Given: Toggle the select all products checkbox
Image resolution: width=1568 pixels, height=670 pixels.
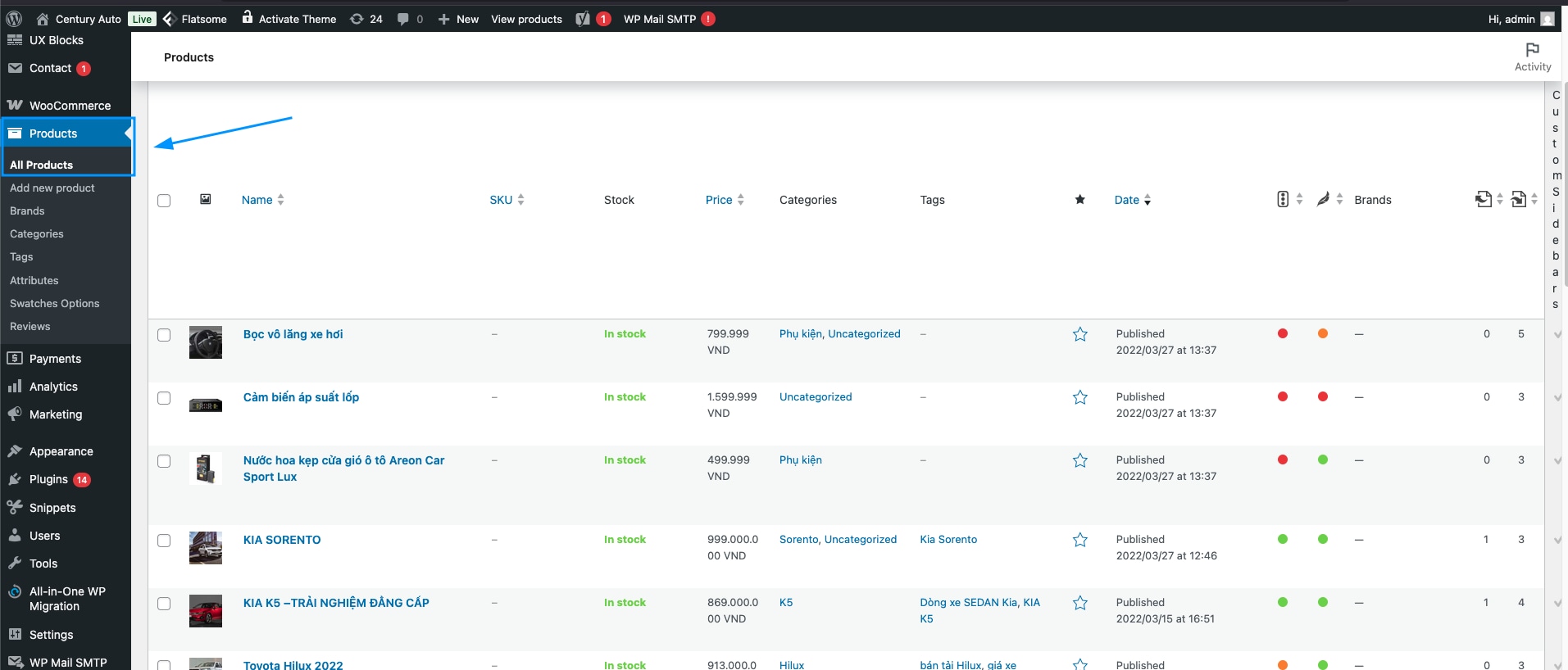Looking at the screenshot, I should 164,201.
